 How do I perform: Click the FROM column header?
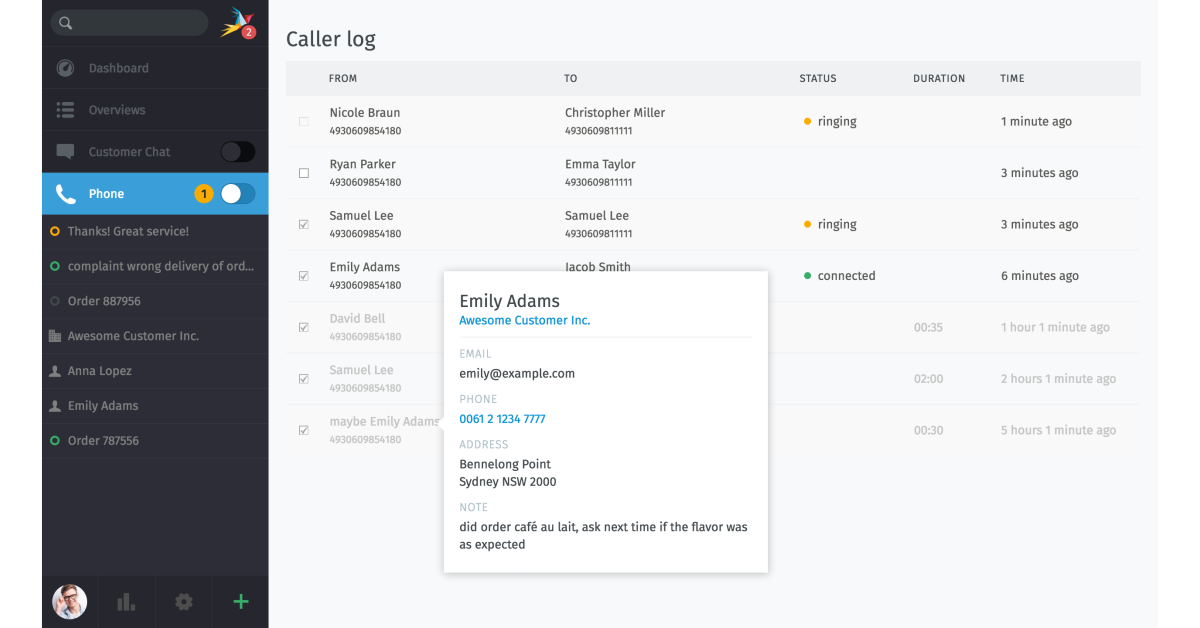(343, 78)
